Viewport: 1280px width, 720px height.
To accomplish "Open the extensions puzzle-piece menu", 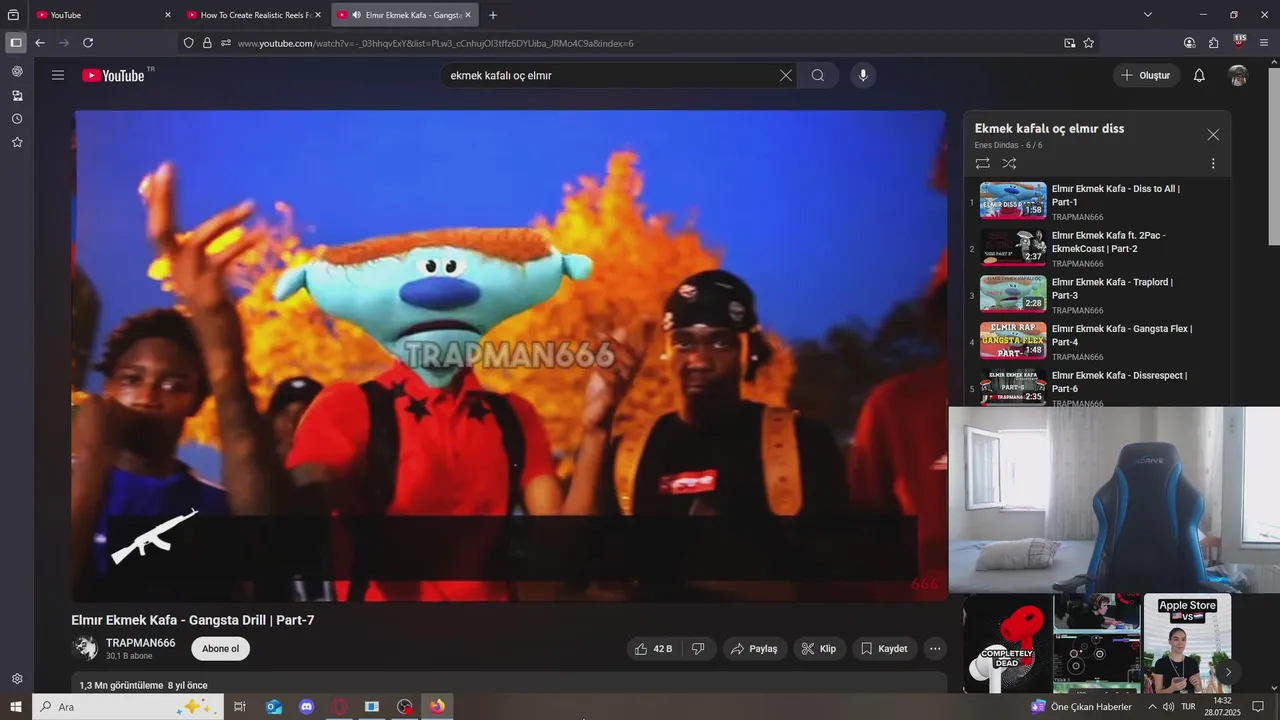I will coord(1214,43).
